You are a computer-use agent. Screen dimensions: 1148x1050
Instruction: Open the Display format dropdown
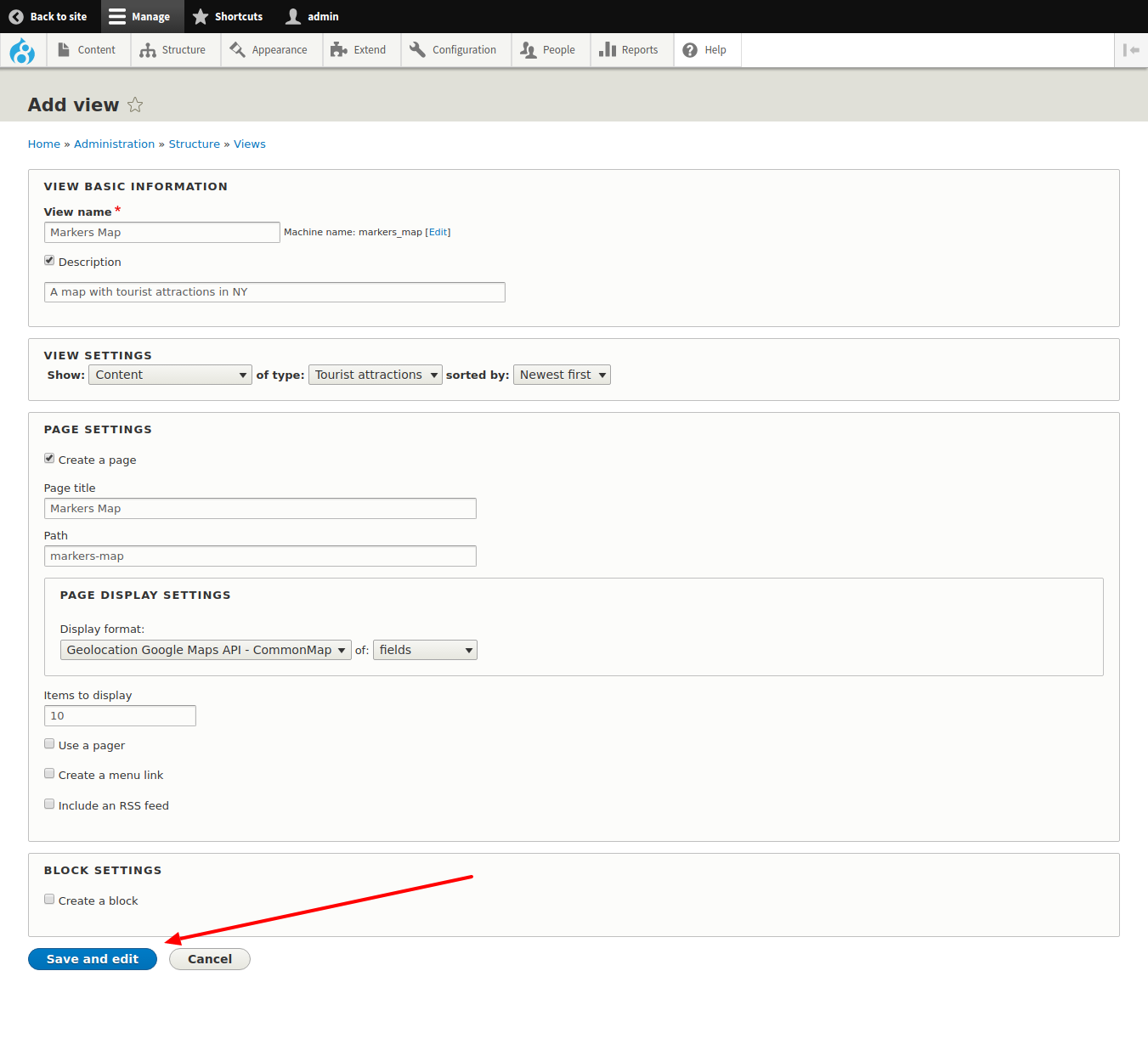[x=206, y=650]
